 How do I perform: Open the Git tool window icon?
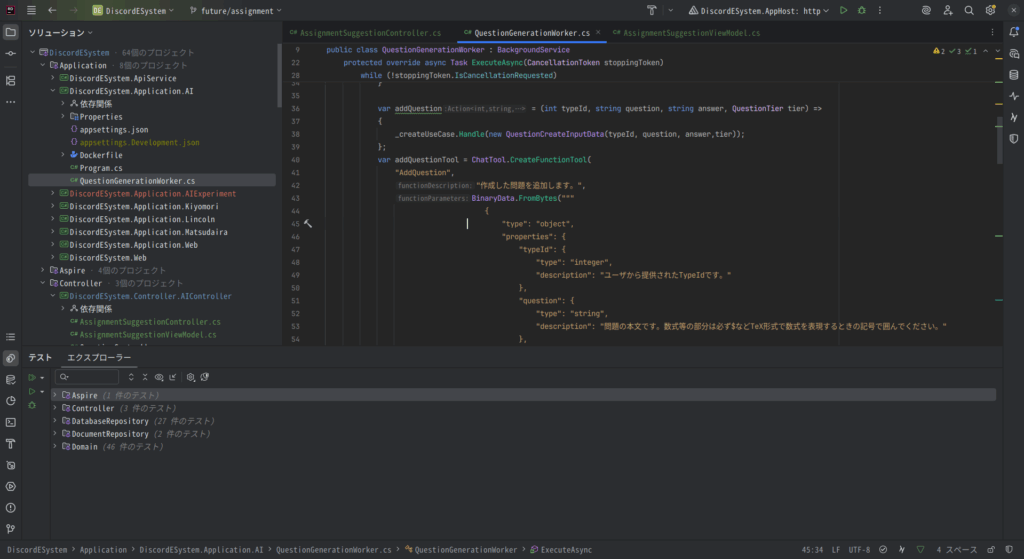(11, 529)
